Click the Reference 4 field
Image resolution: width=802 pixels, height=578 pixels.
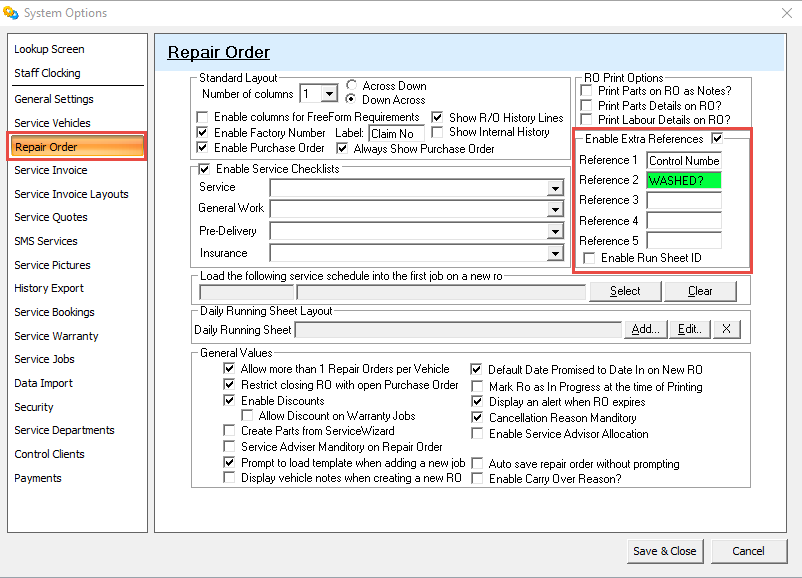coord(684,221)
